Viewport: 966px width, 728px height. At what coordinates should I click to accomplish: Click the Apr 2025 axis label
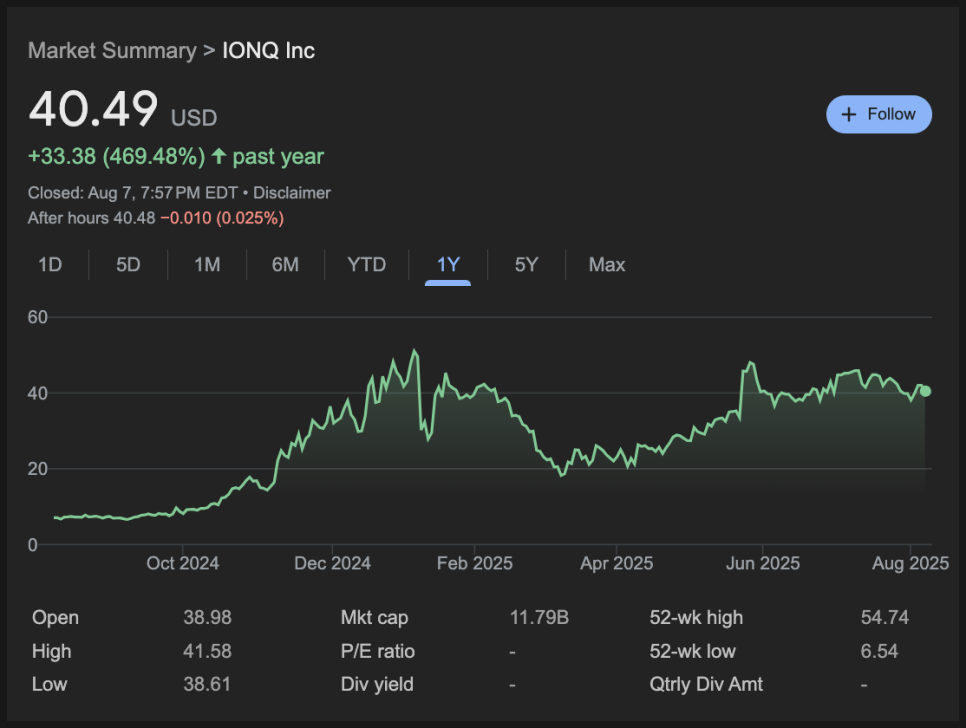coord(616,563)
